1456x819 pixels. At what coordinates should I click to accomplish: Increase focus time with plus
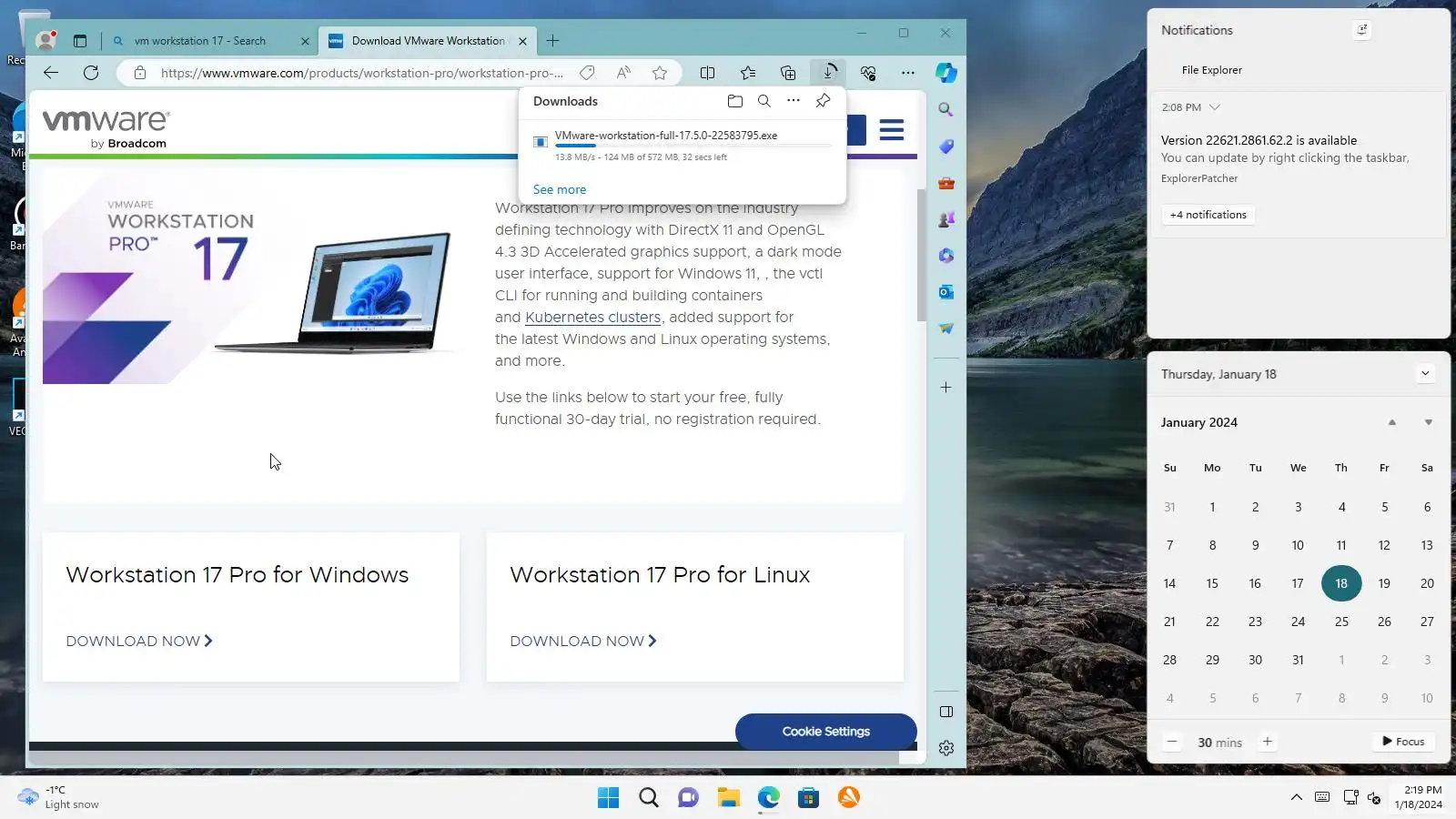pos(1267,742)
